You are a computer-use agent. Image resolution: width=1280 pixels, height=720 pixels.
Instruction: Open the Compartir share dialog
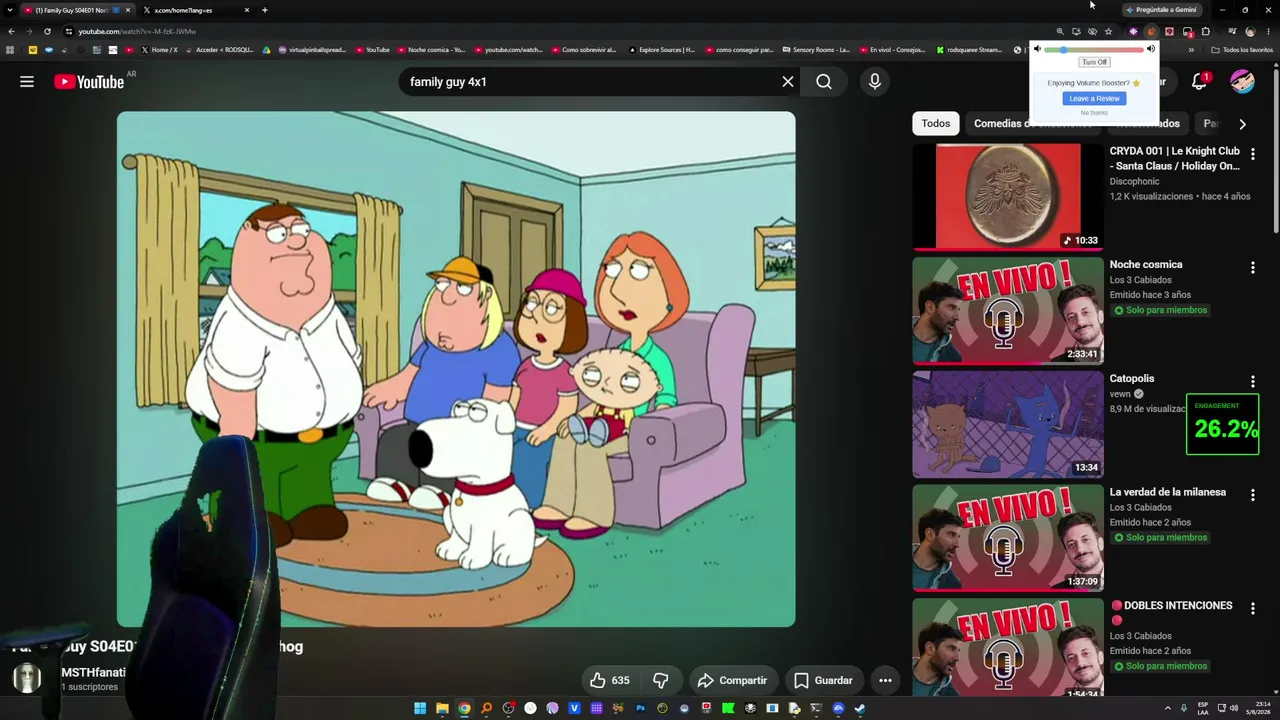[x=732, y=680]
